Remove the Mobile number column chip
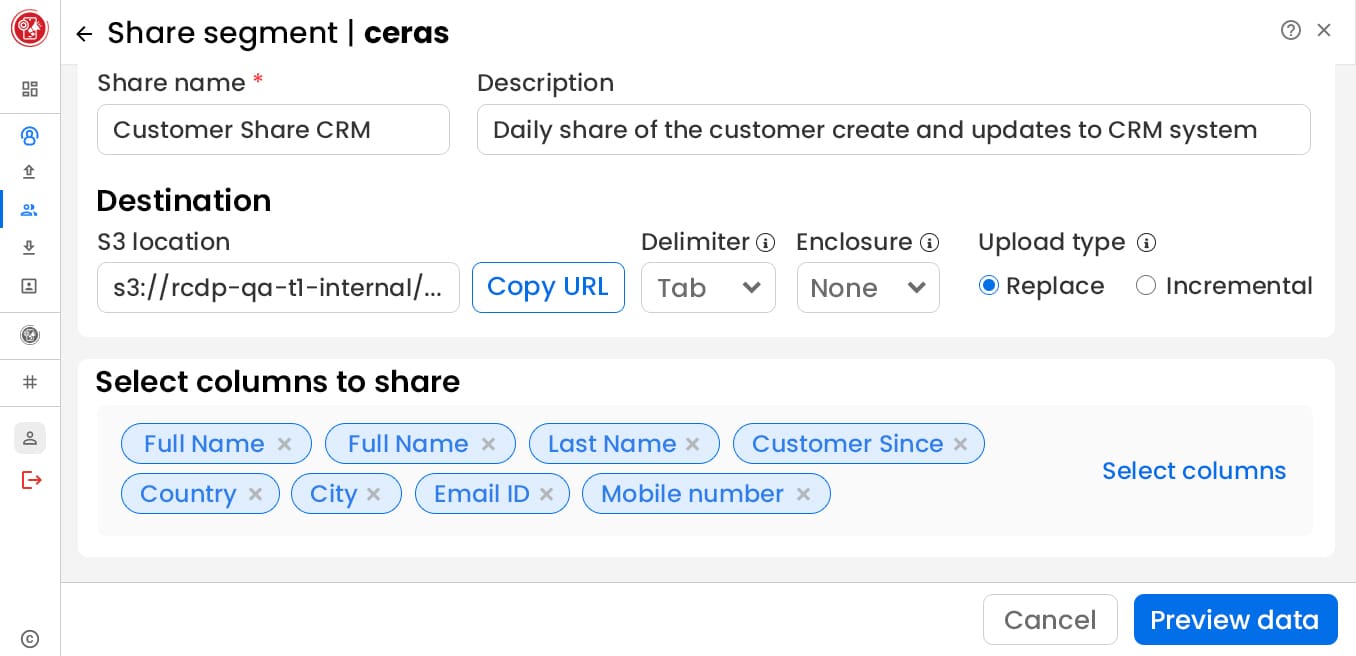This screenshot has width=1356, height=656. point(803,494)
